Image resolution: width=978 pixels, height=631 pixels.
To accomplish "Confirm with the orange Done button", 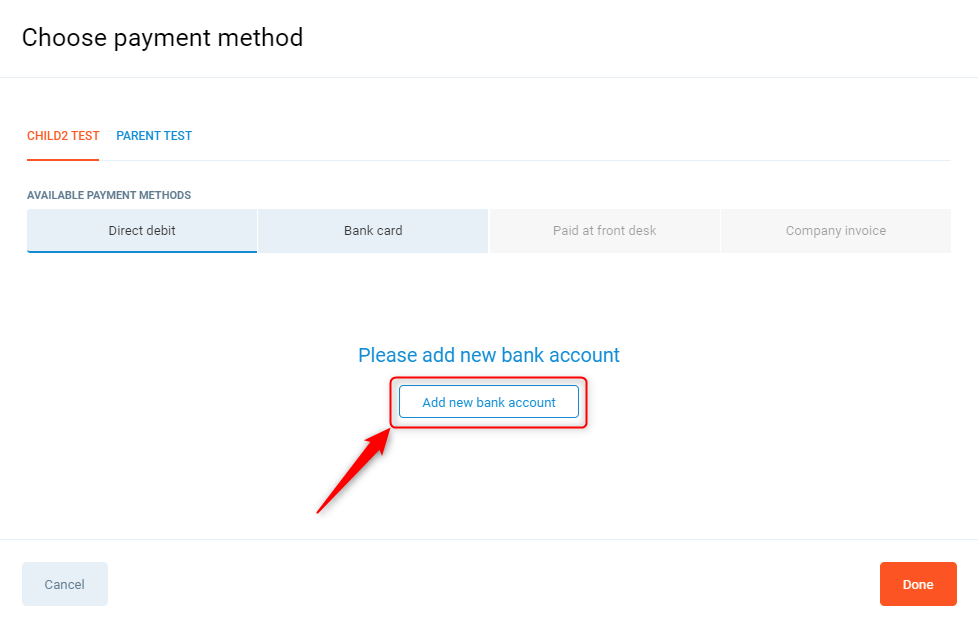I will [918, 584].
